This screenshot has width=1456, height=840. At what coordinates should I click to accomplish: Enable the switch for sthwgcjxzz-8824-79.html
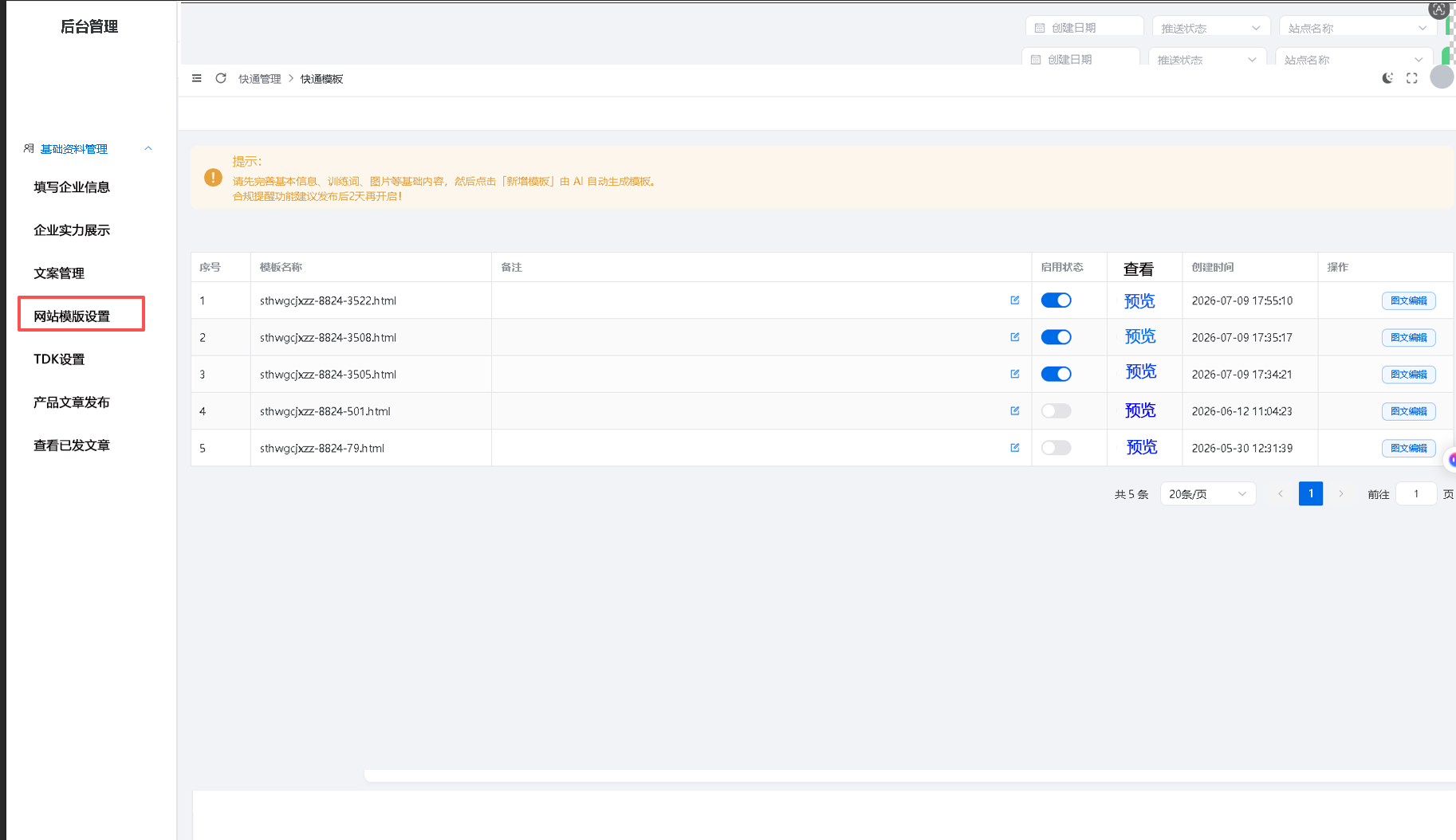pos(1057,448)
